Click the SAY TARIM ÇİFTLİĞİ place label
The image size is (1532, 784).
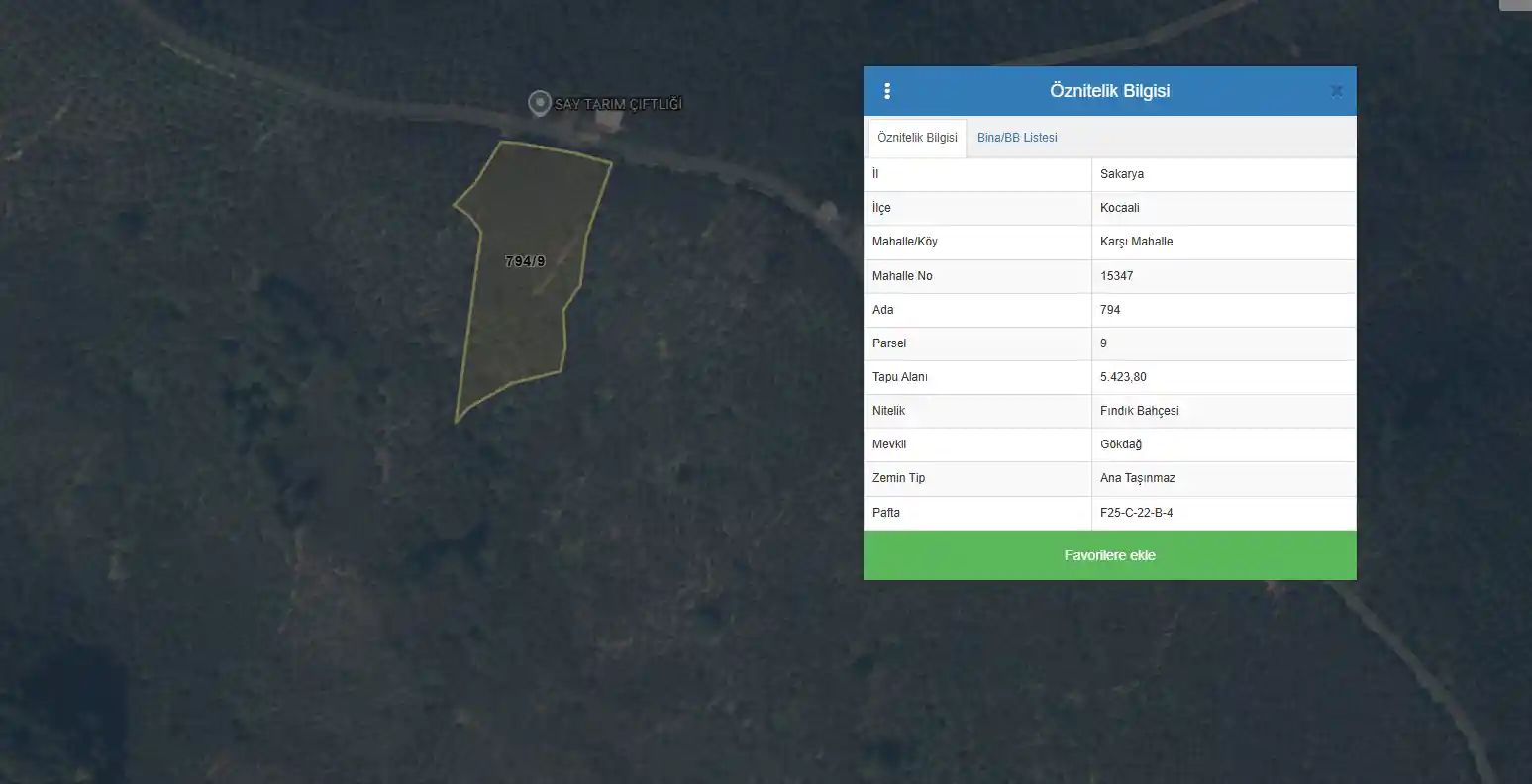tap(619, 104)
